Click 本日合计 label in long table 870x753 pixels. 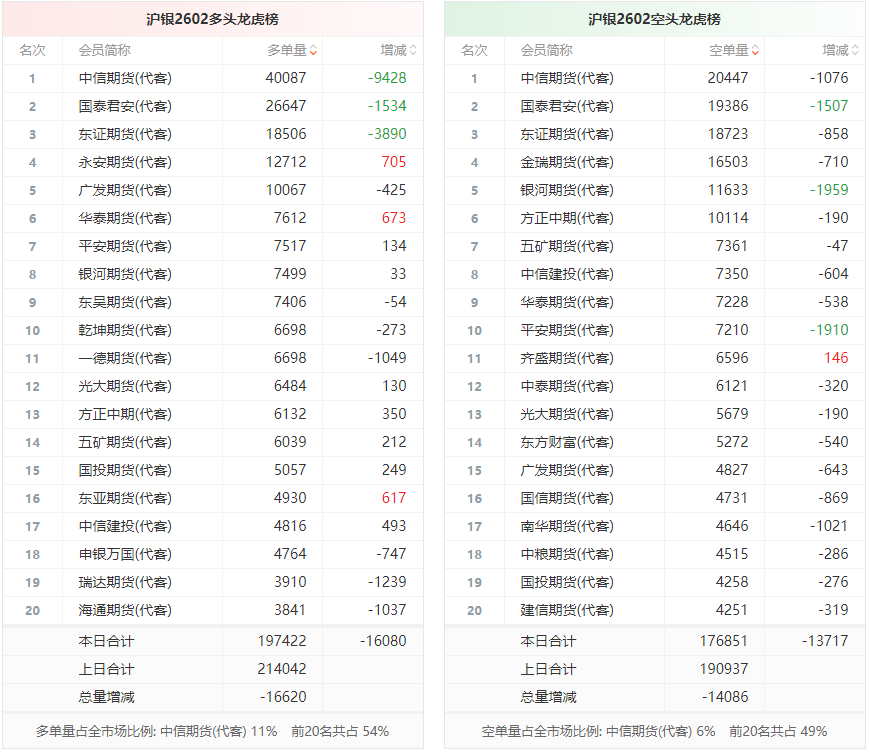pos(106,641)
